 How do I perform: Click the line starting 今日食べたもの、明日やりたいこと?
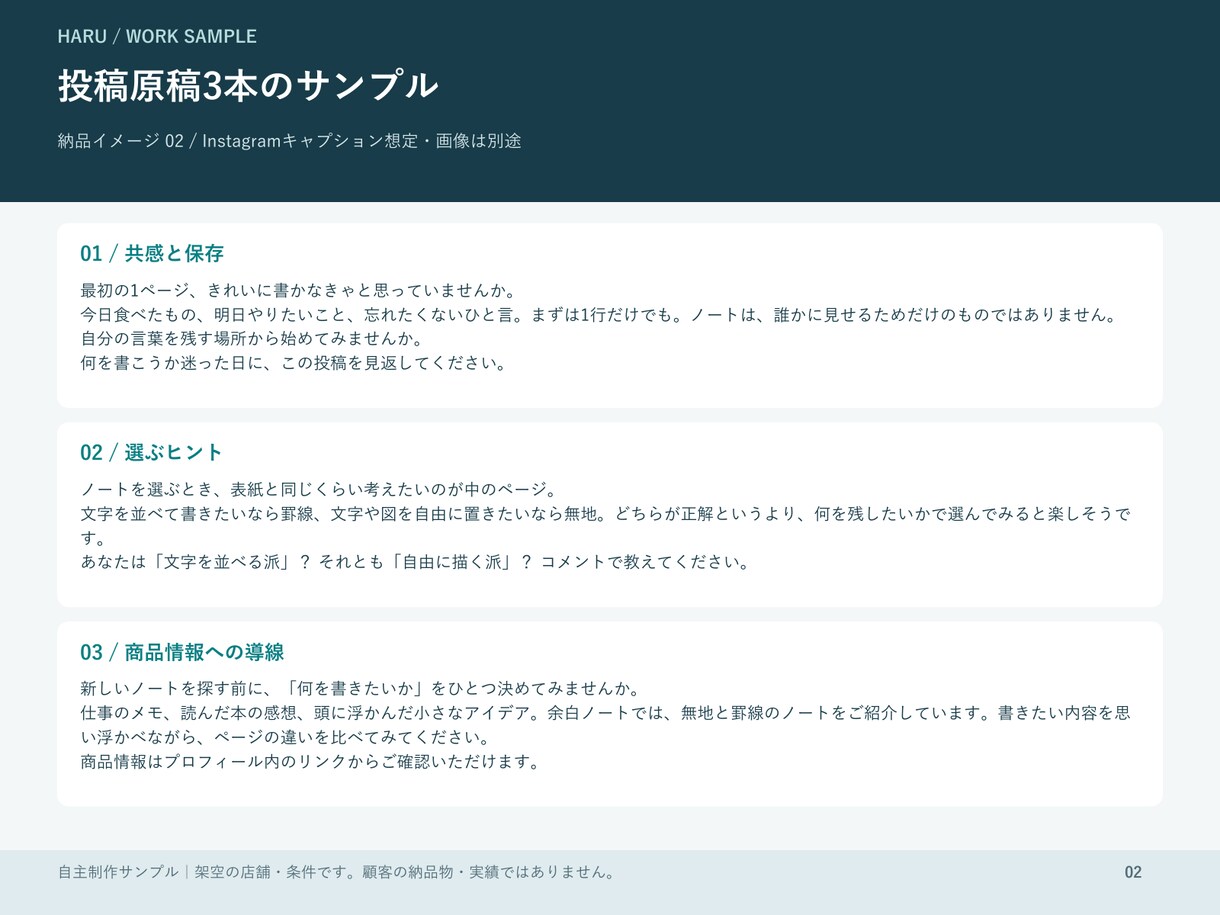pos(598,315)
